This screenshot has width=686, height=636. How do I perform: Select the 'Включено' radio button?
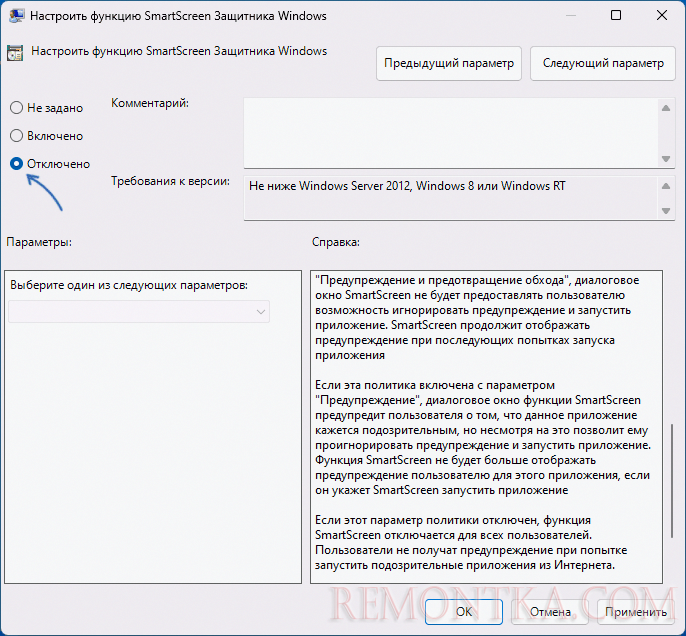(x=16, y=136)
